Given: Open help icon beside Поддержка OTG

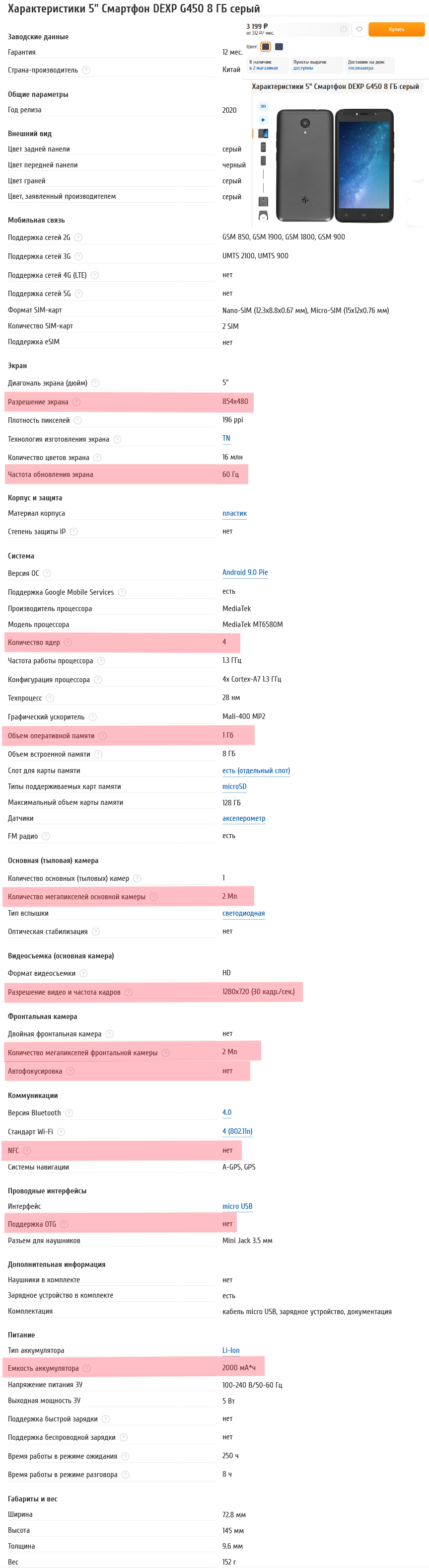Looking at the screenshot, I should click(64, 1224).
